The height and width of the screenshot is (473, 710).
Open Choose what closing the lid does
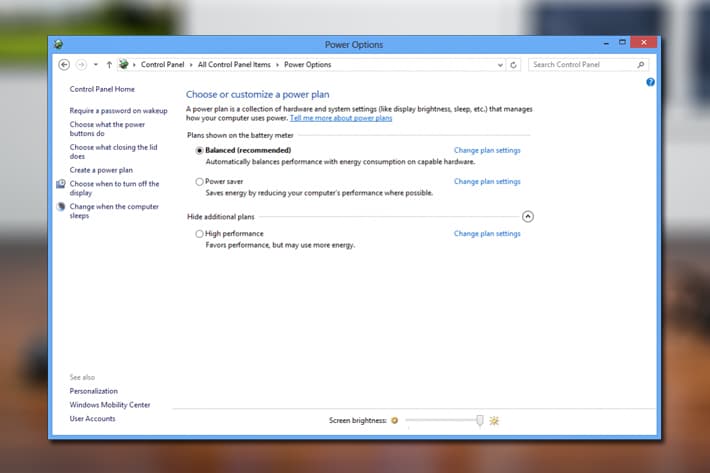113,152
